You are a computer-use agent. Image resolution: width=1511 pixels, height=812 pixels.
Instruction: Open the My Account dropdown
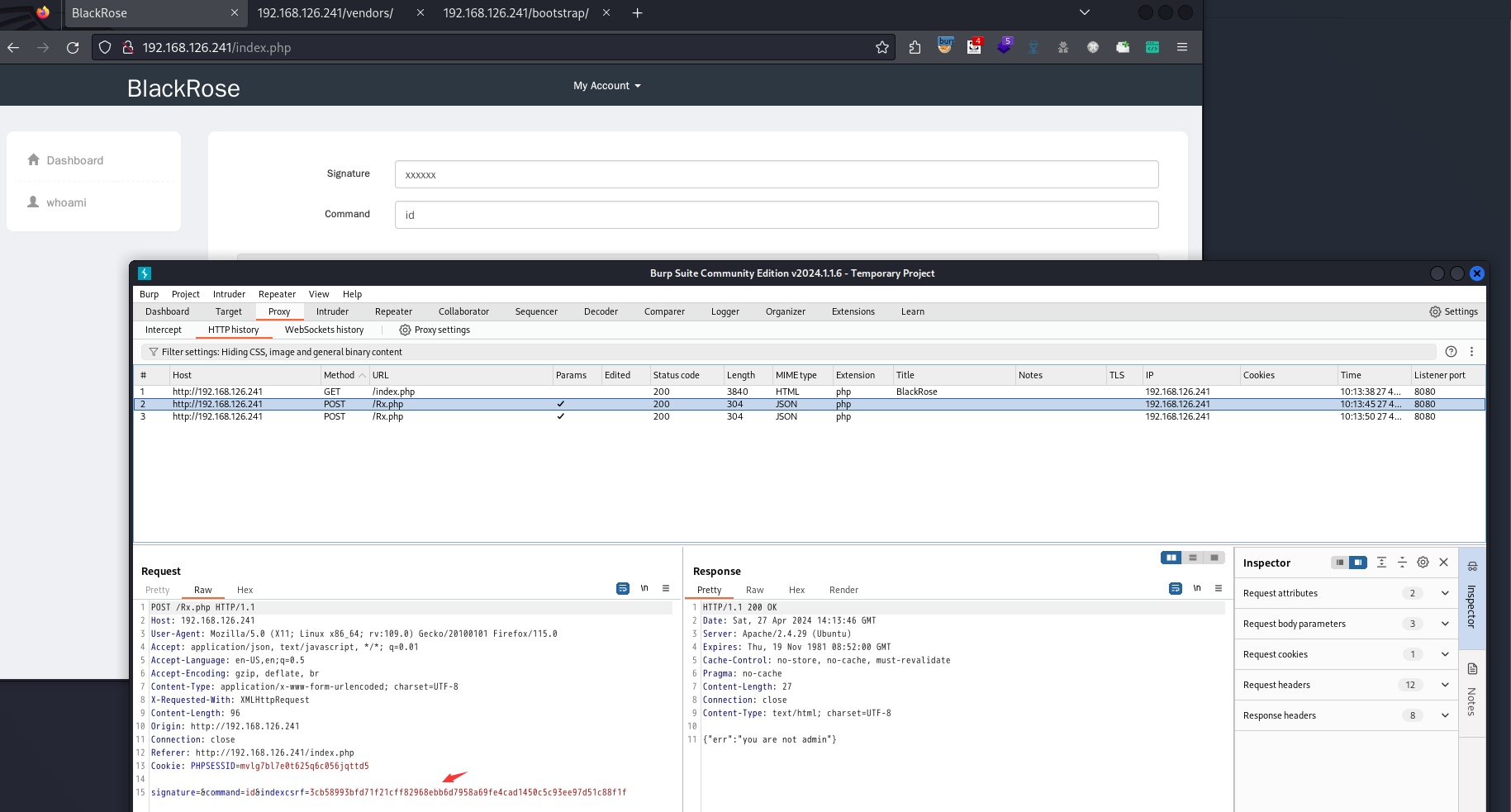(607, 86)
